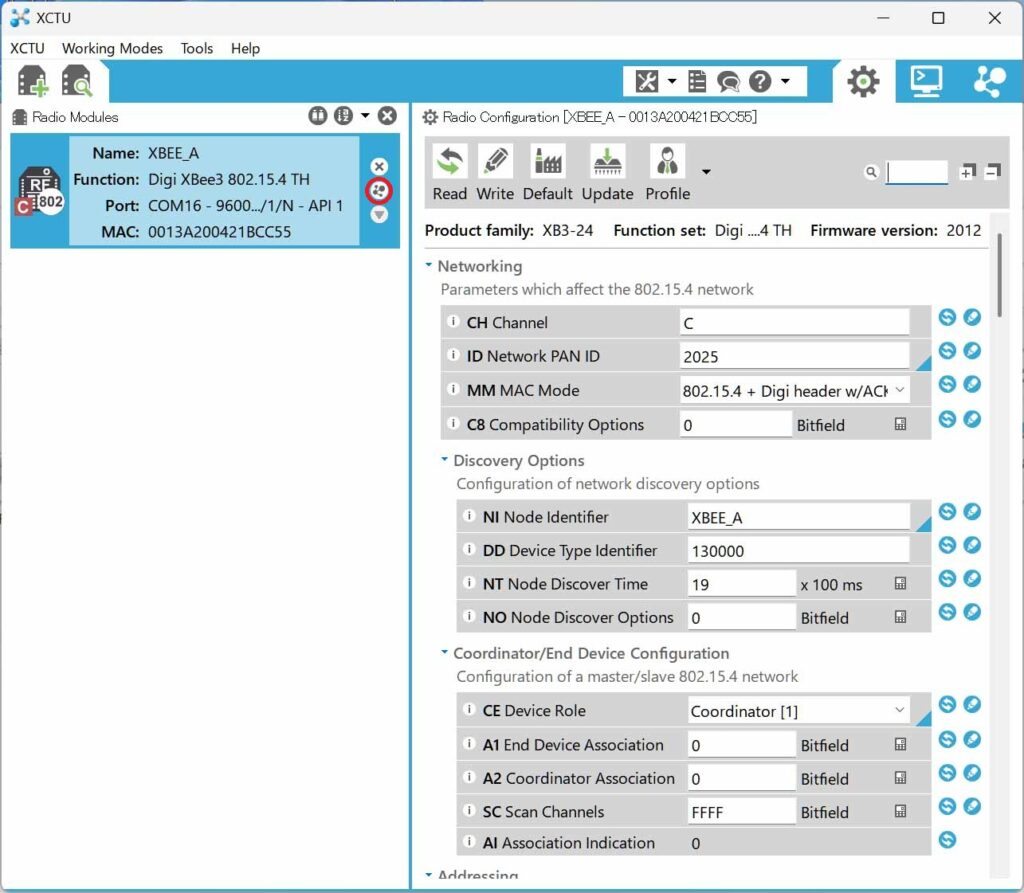Write the DD Device Type Identifier parameter

click(x=972, y=545)
